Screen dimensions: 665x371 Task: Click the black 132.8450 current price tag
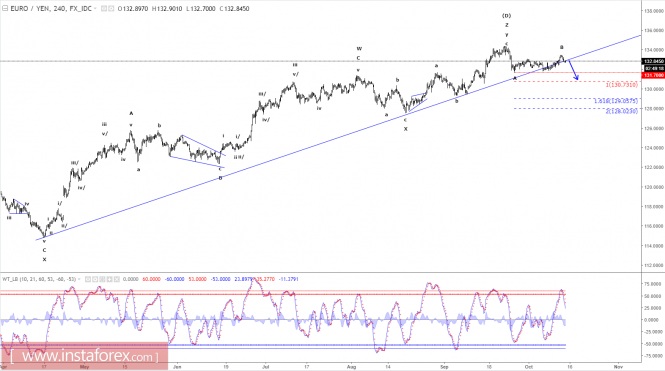click(x=654, y=61)
